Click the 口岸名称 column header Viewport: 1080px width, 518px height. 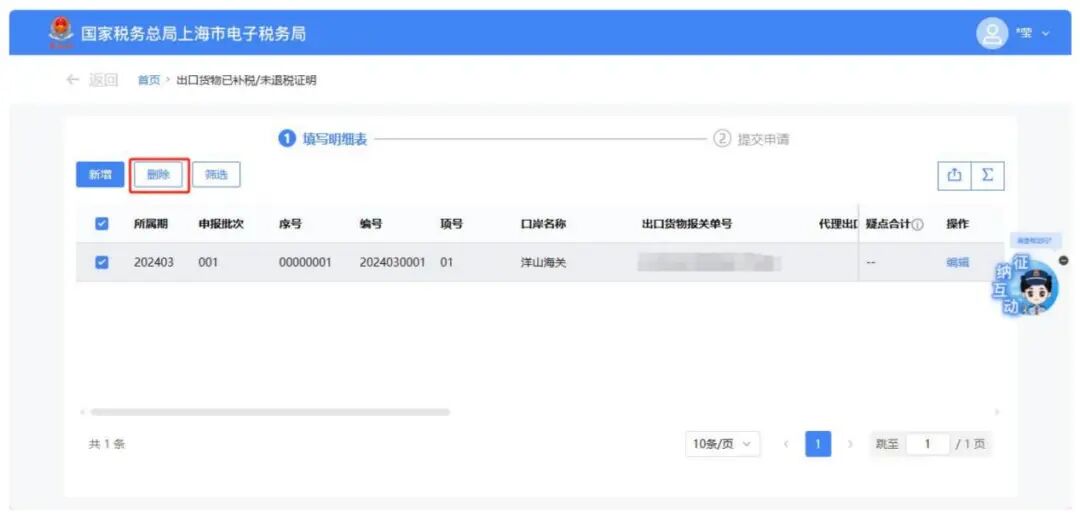coord(543,224)
